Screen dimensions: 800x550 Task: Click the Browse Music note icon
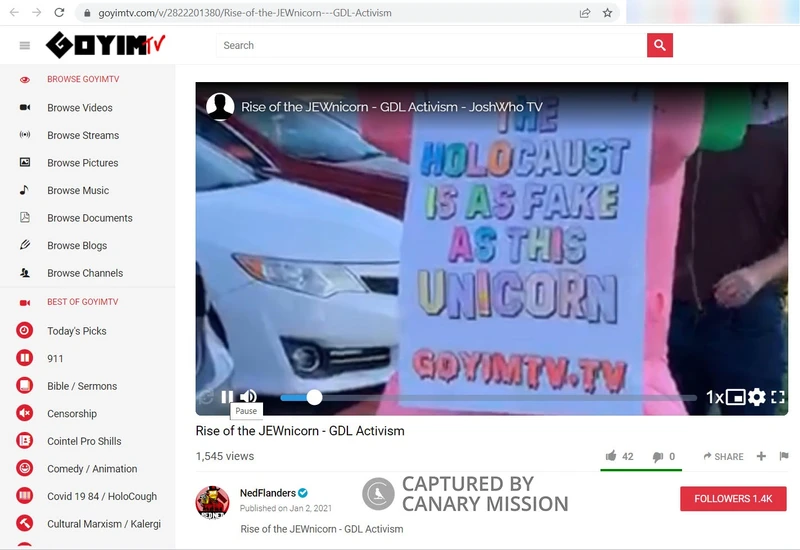25,190
